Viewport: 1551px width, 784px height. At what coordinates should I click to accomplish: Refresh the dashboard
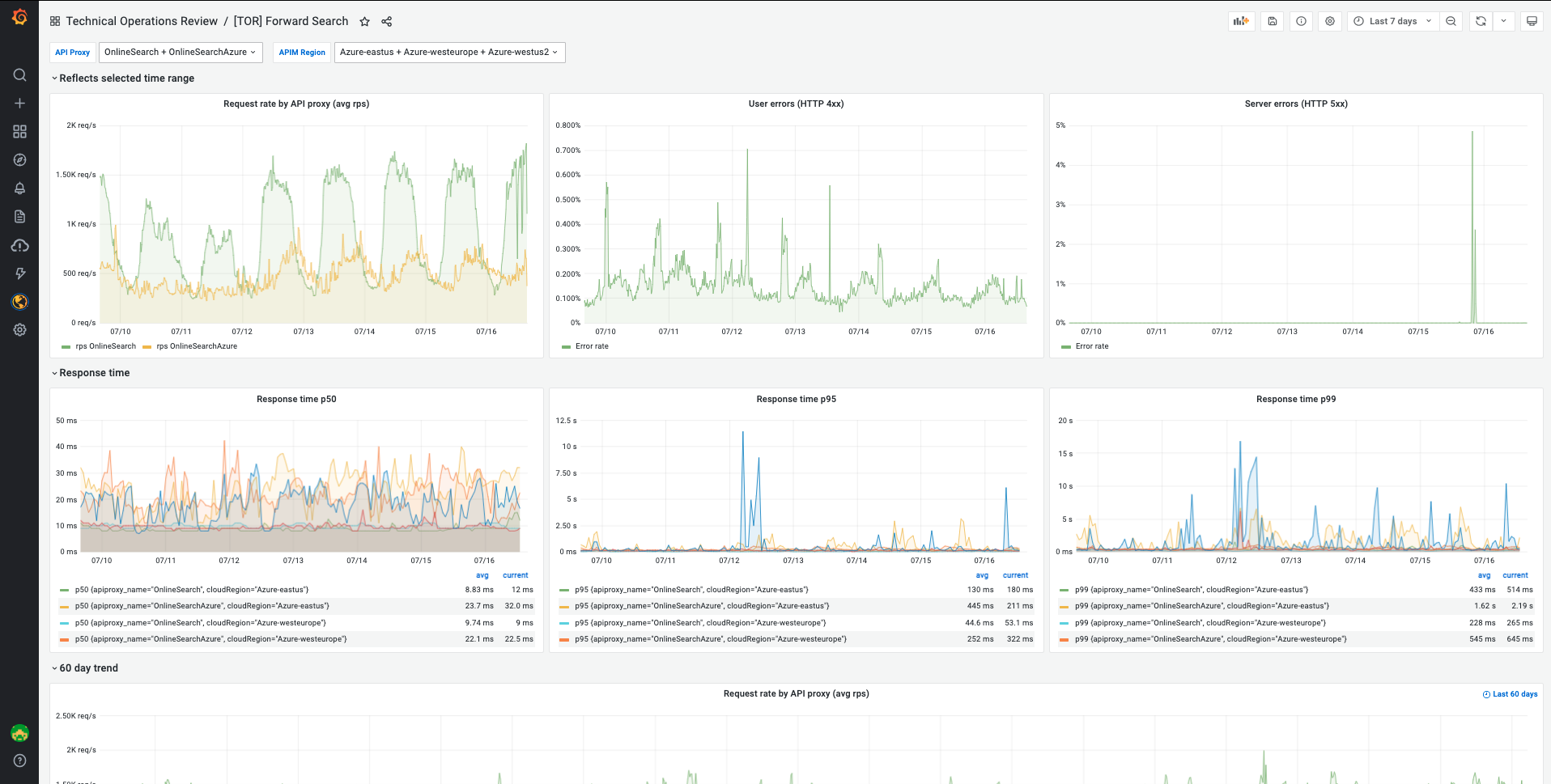click(x=1481, y=22)
